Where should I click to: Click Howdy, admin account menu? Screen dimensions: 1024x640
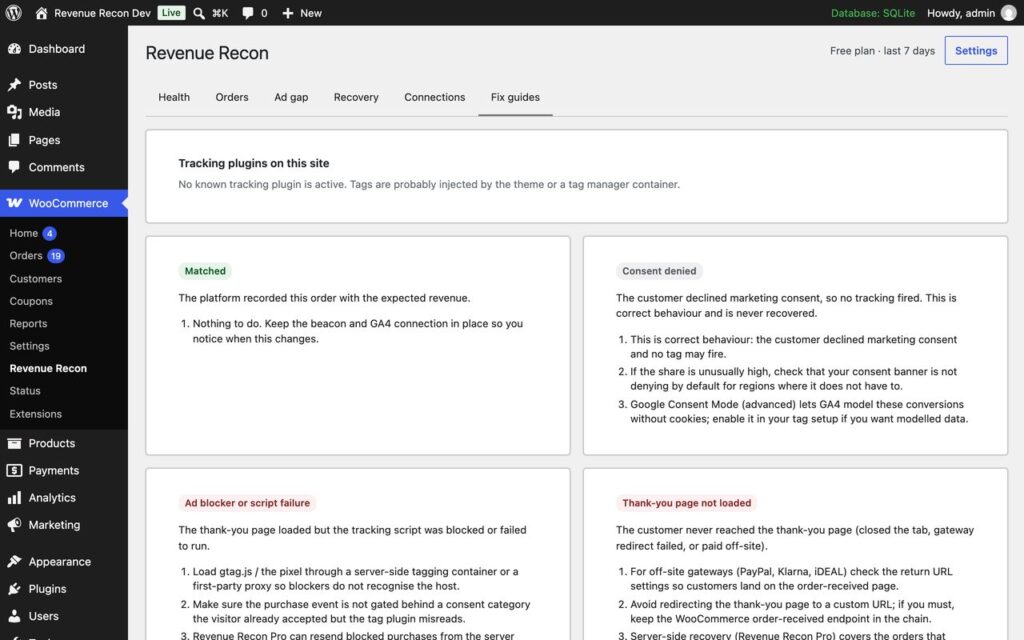coord(961,13)
